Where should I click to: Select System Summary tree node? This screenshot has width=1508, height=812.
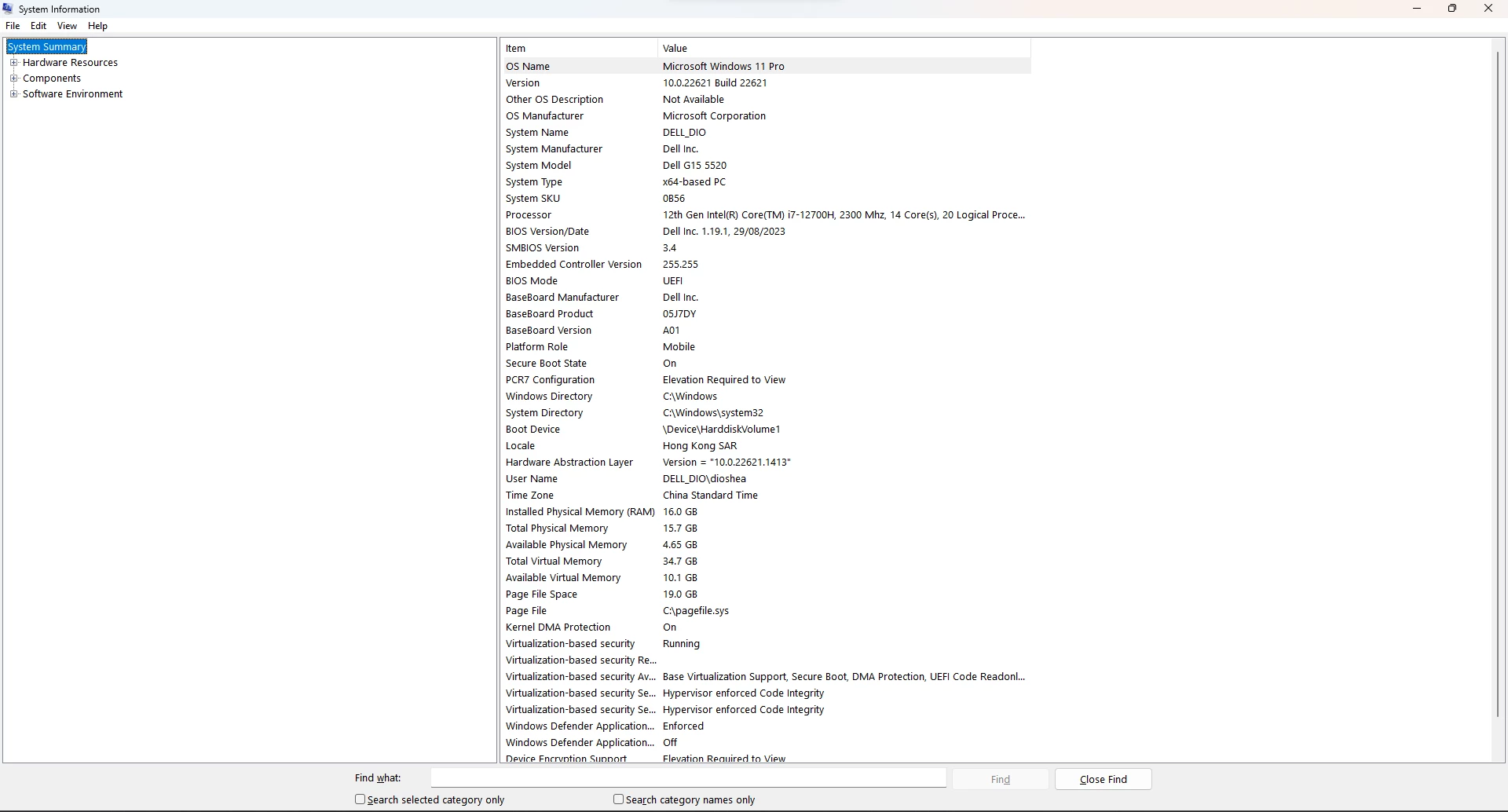click(x=46, y=47)
